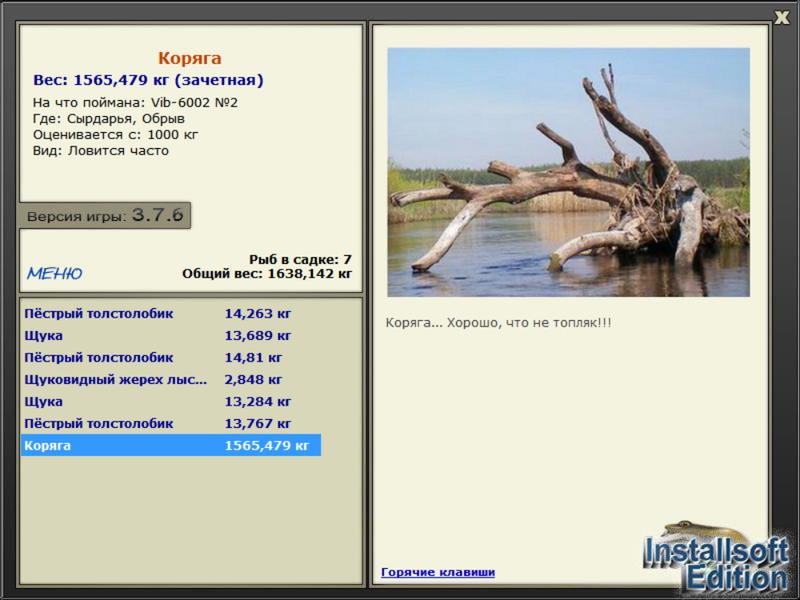Click the Оценивается с: 1000 кг line
The width and height of the screenshot is (800, 600).
point(115,135)
